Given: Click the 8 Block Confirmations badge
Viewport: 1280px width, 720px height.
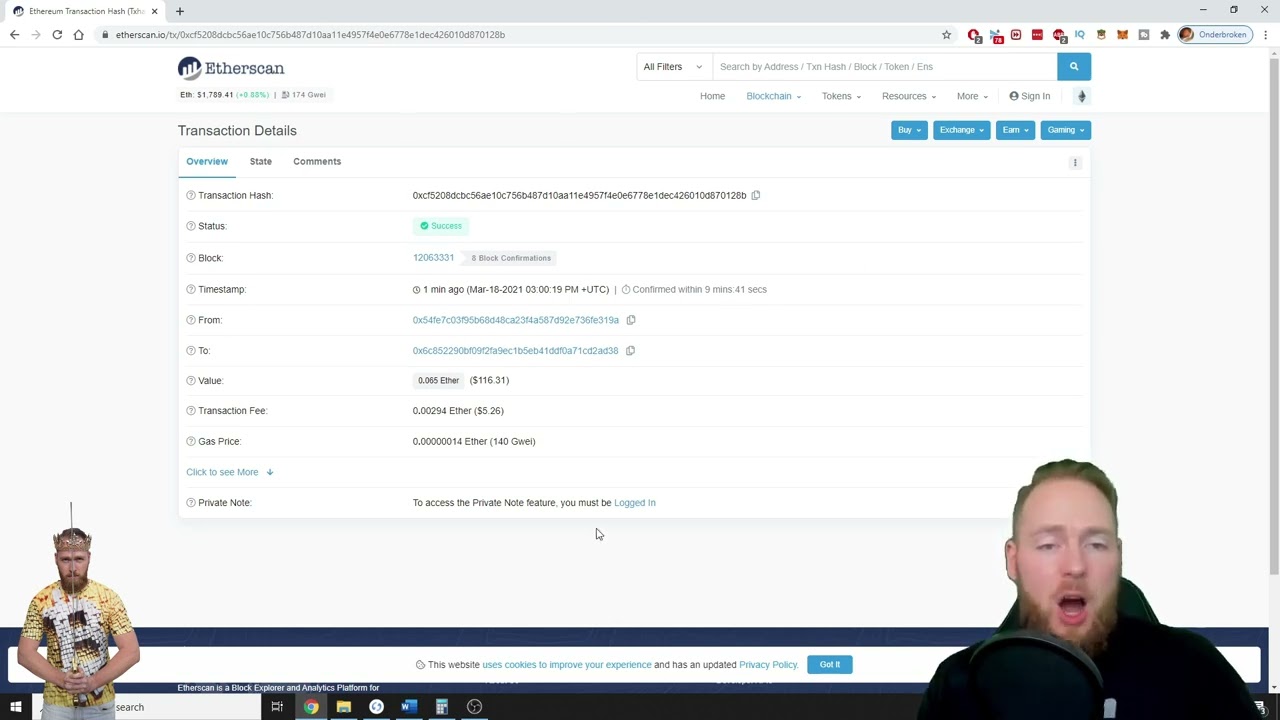Looking at the screenshot, I should pos(511,258).
